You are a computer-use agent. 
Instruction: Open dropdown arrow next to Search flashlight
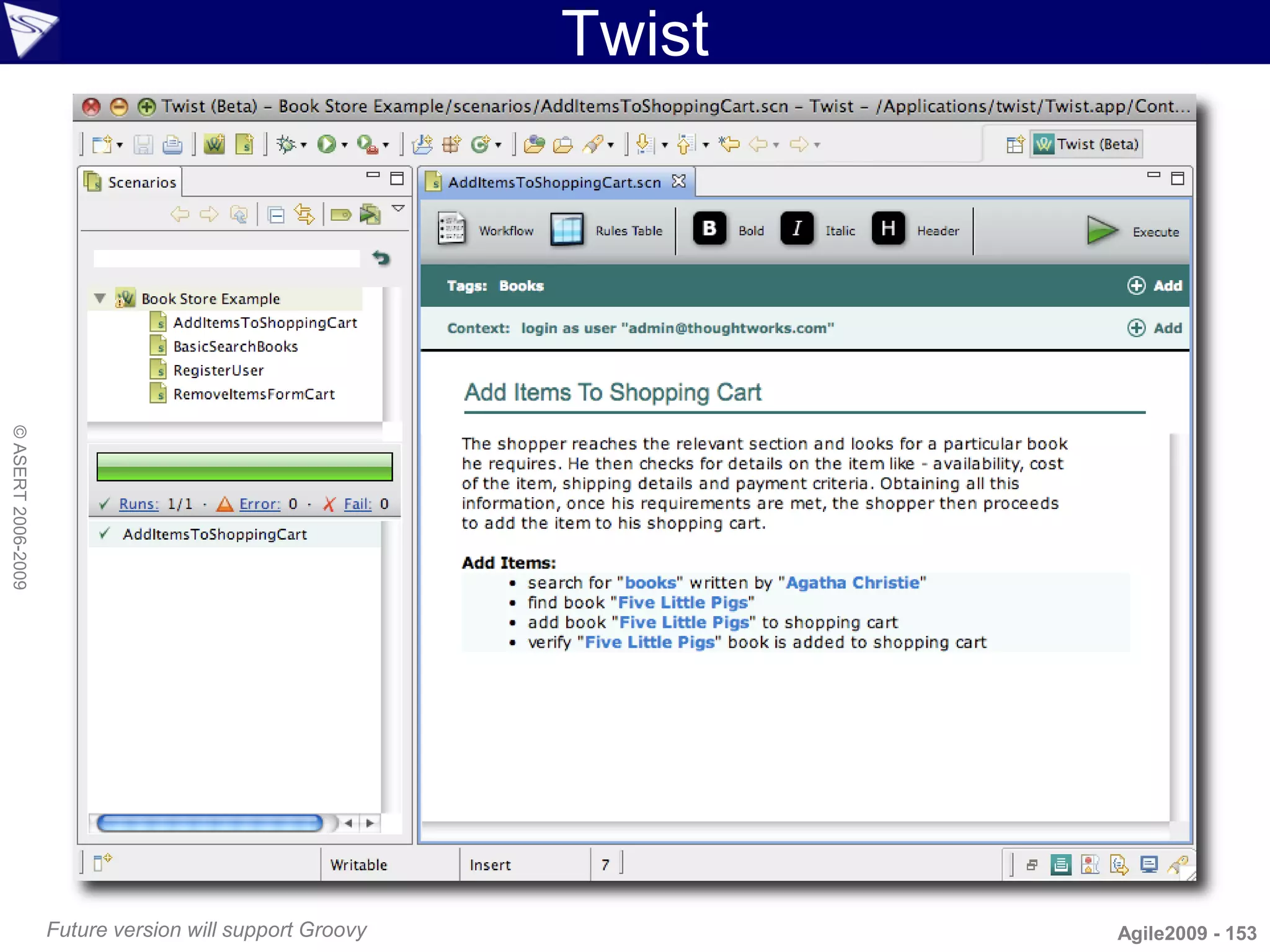pyautogui.click(x=610, y=146)
